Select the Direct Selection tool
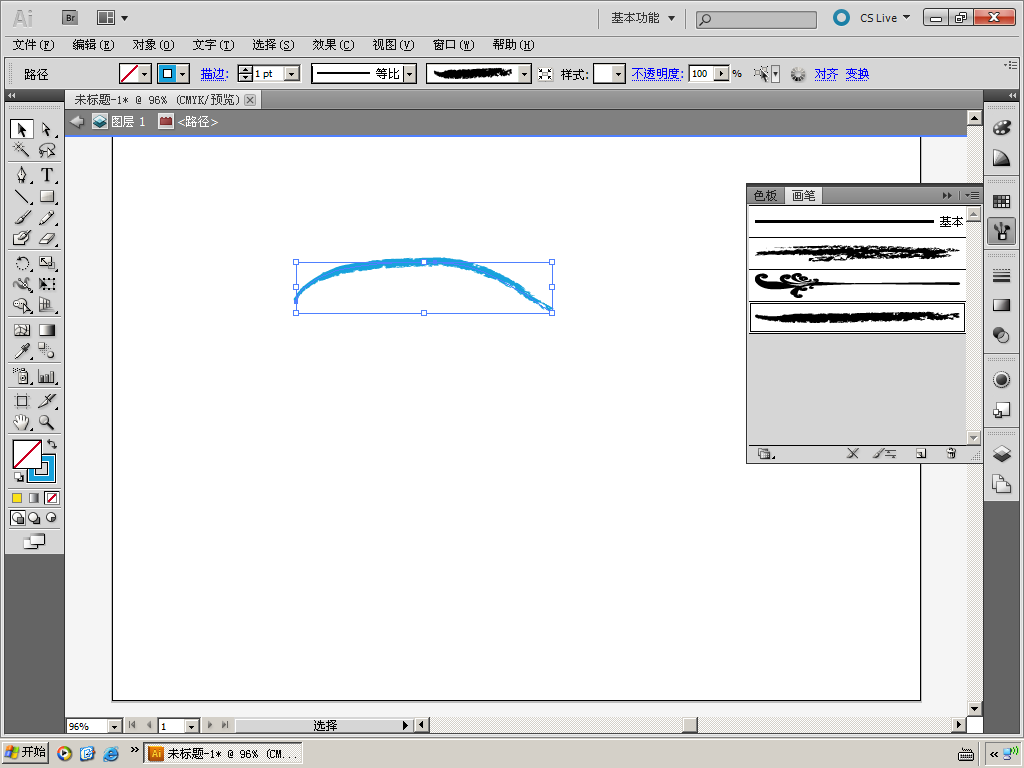The height and width of the screenshot is (768, 1024). [x=46, y=129]
